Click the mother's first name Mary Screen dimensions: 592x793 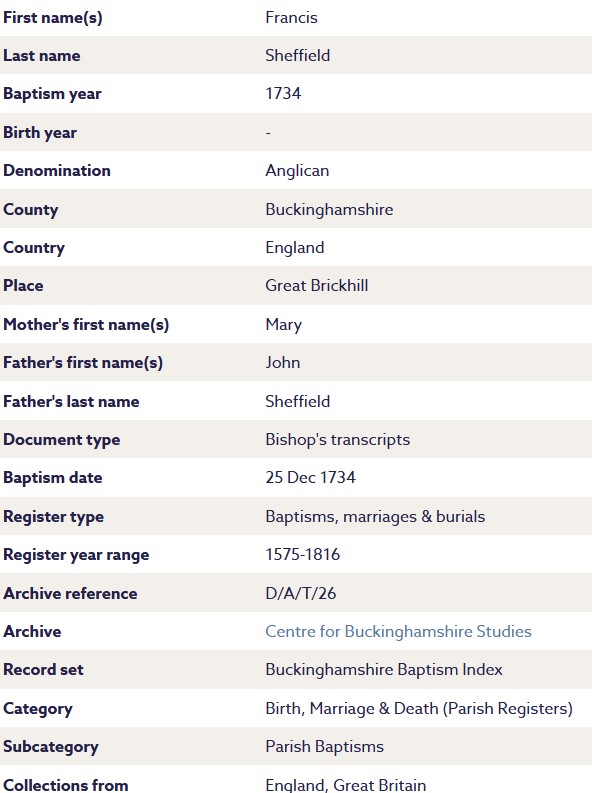(284, 325)
